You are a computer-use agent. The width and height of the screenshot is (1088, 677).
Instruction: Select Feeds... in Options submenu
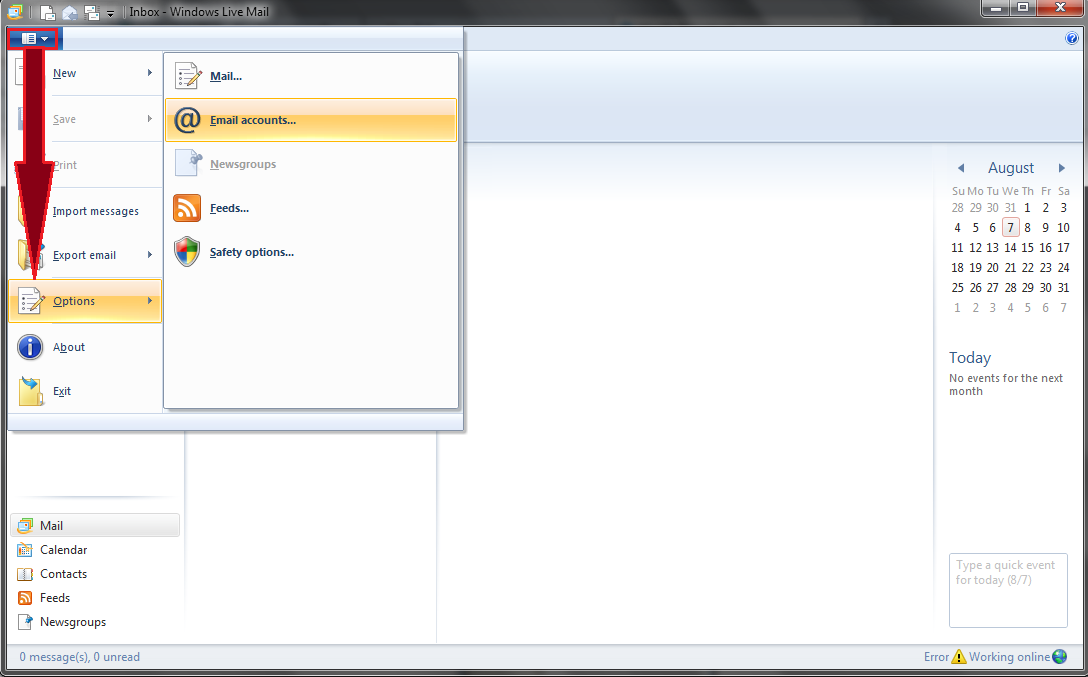(x=311, y=208)
